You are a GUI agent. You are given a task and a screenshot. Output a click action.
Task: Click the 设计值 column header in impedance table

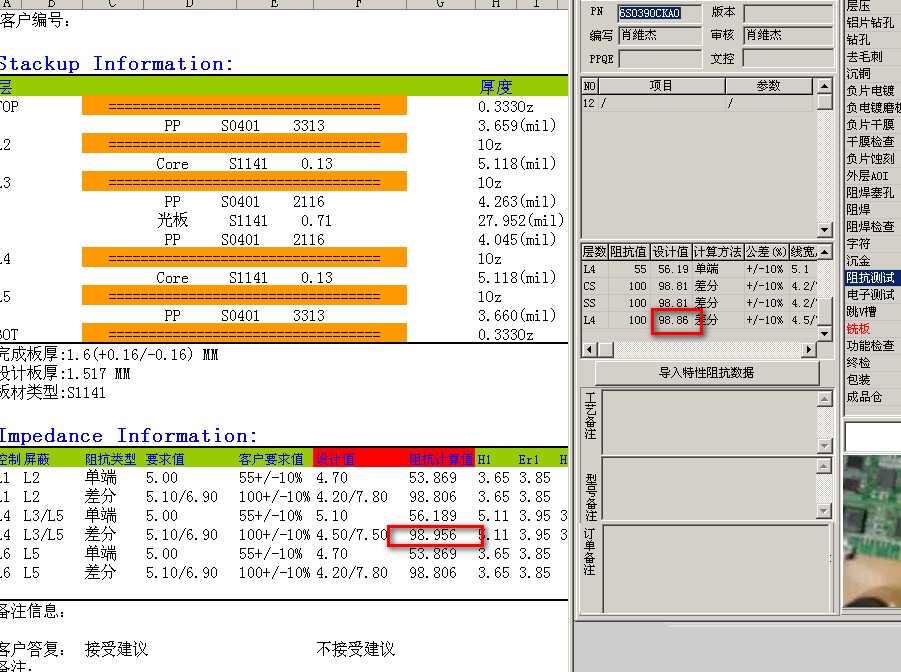[x=671, y=252]
